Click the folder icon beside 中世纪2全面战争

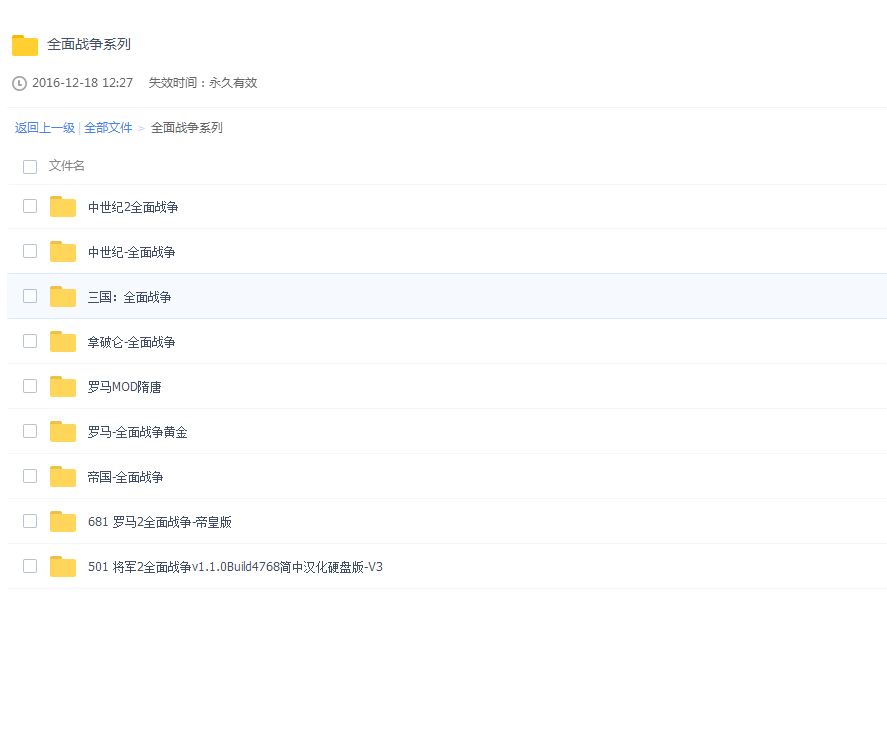click(63, 206)
